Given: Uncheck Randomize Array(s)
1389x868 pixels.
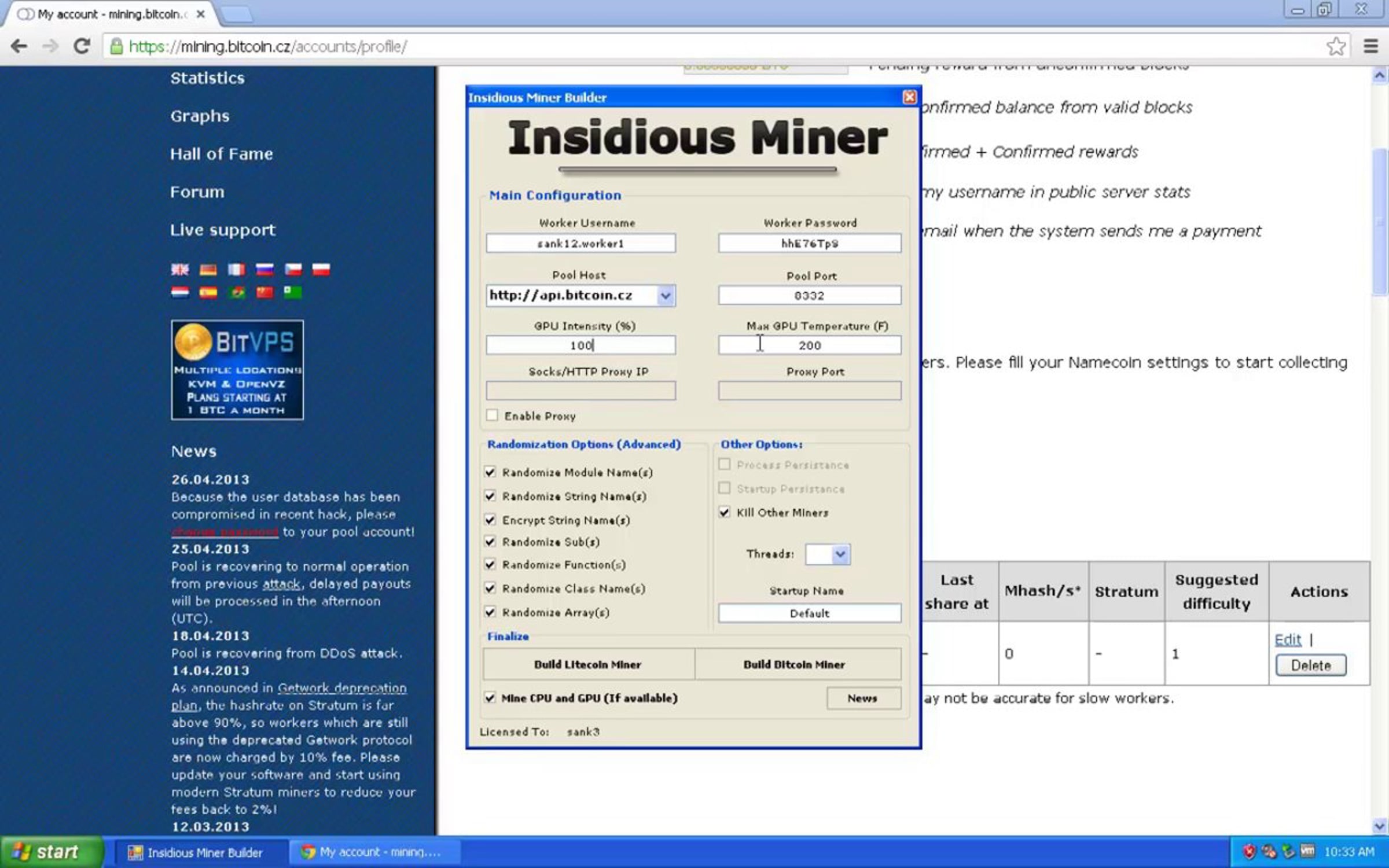Looking at the screenshot, I should [490, 612].
